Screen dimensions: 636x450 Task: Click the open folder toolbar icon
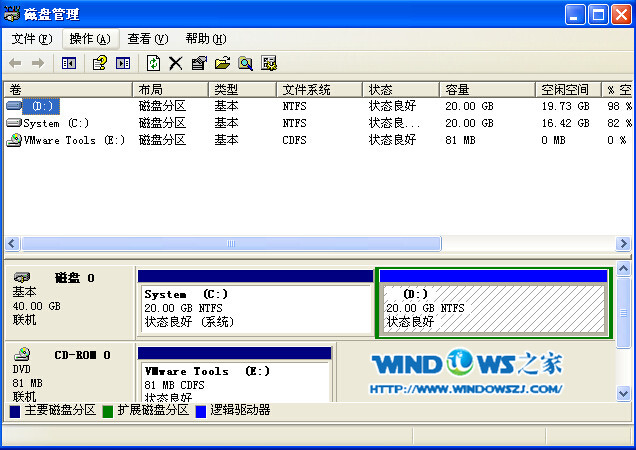(222, 63)
